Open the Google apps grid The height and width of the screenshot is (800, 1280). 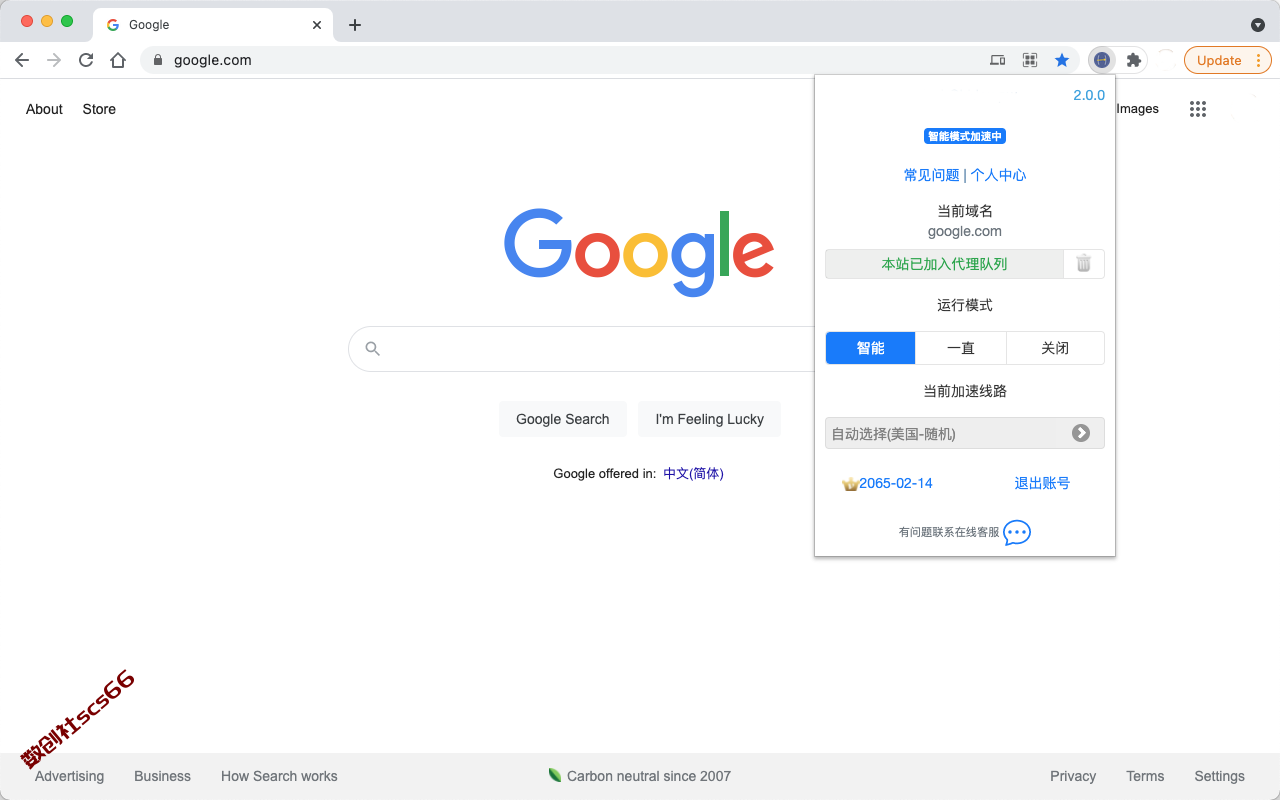click(x=1198, y=109)
